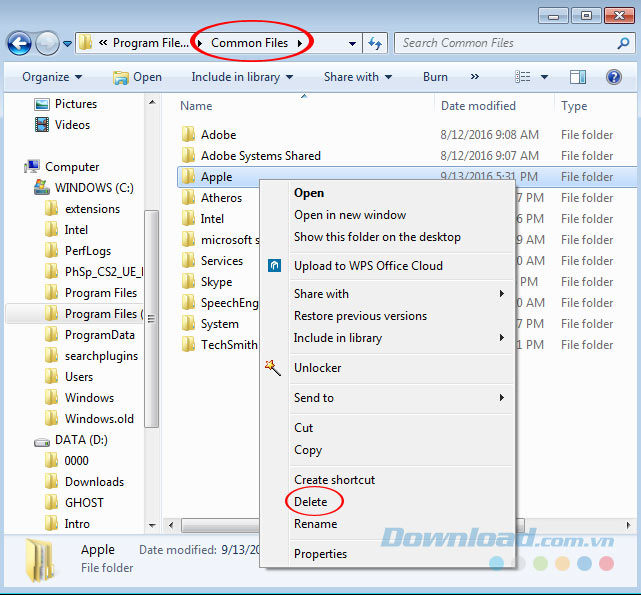The height and width of the screenshot is (595, 641).
Task: Click the change view icon in toolbar
Action: [523, 77]
